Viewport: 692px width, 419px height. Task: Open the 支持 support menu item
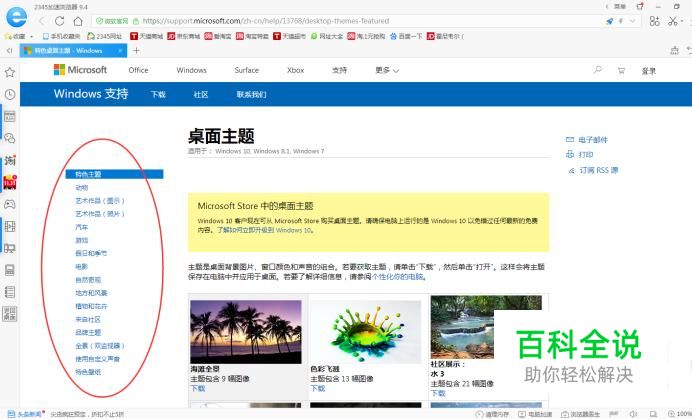[x=339, y=70]
